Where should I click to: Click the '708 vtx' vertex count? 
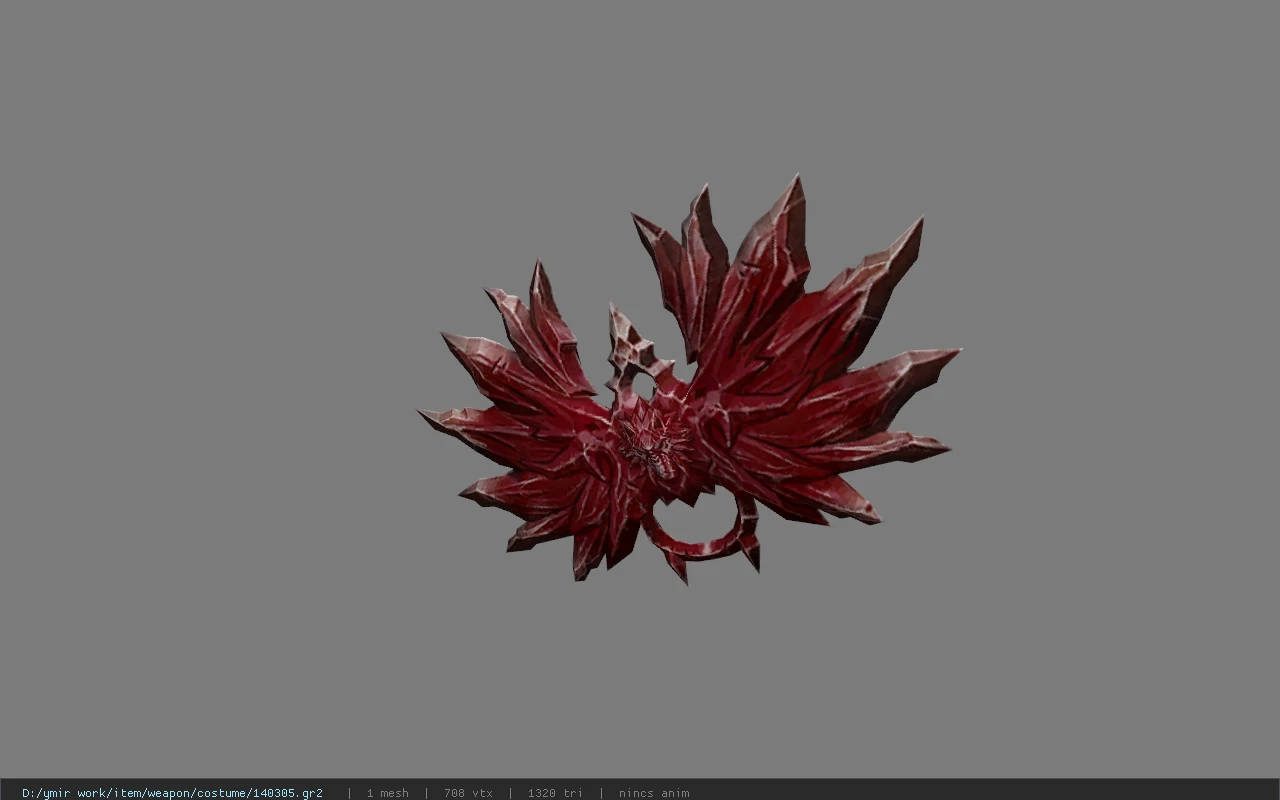(468, 793)
